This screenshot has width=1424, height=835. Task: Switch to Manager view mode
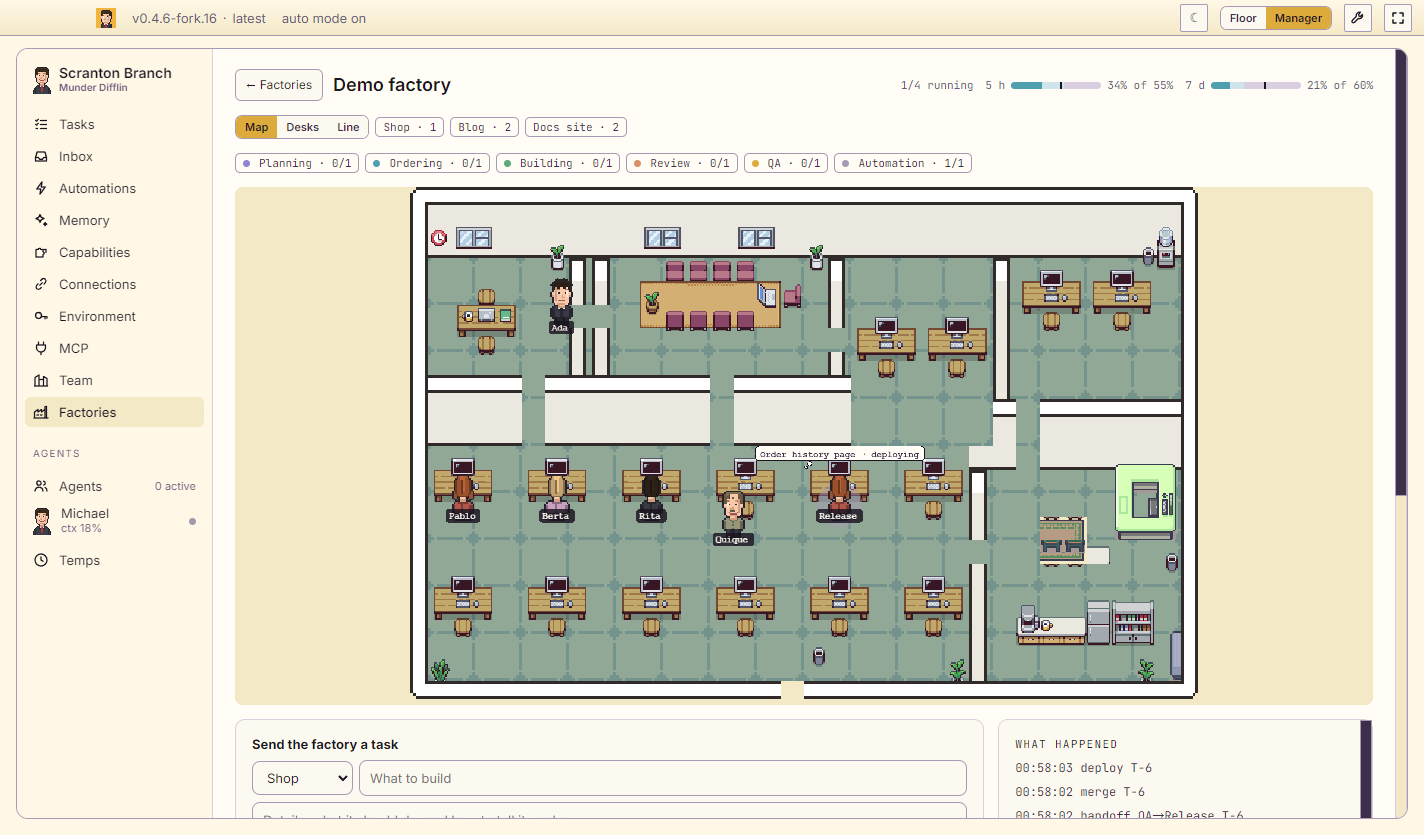coord(1298,18)
